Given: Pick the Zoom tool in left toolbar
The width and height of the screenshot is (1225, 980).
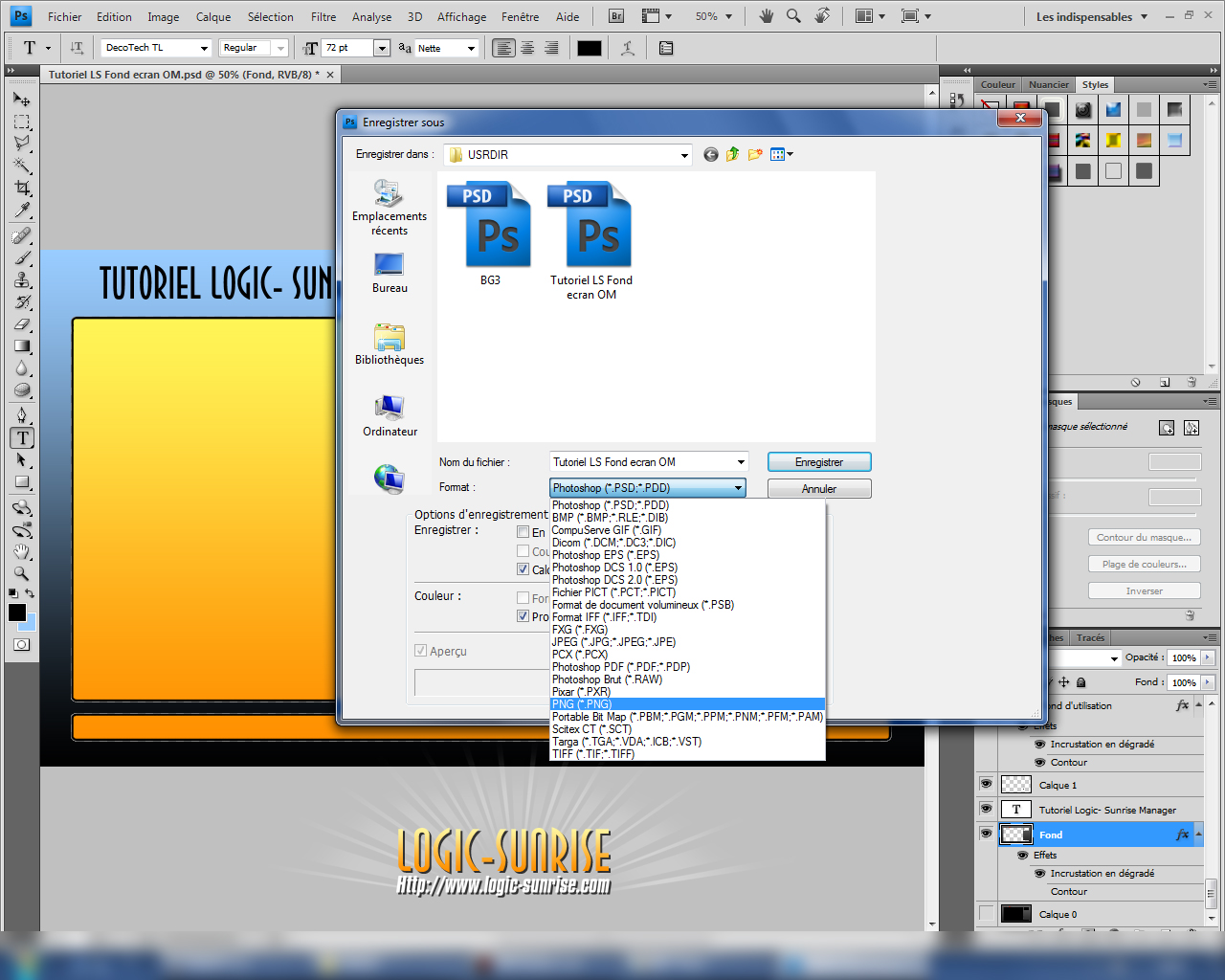Looking at the screenshot, I should point(22,574).
